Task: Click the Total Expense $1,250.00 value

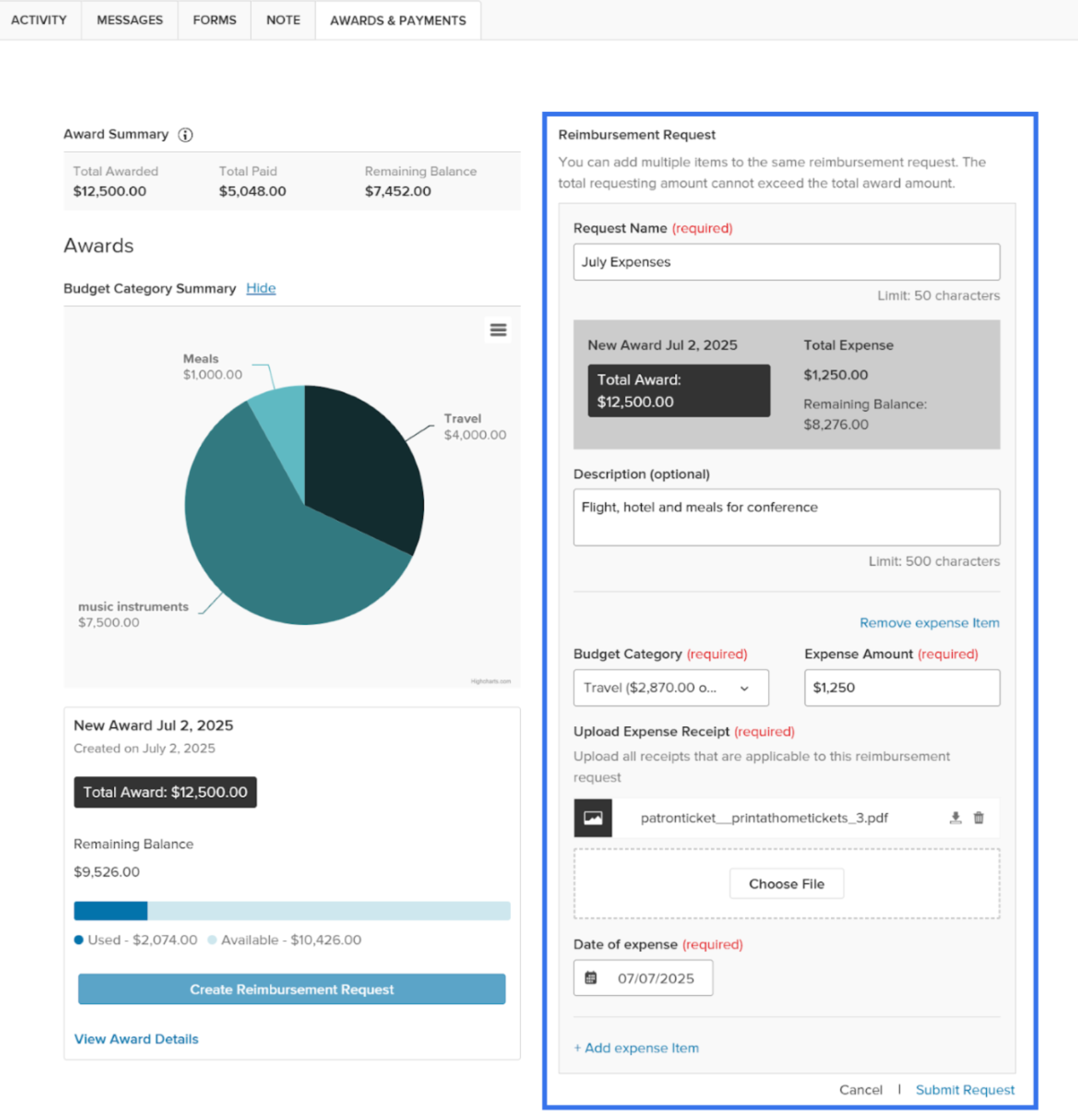Action: (835, 374)
